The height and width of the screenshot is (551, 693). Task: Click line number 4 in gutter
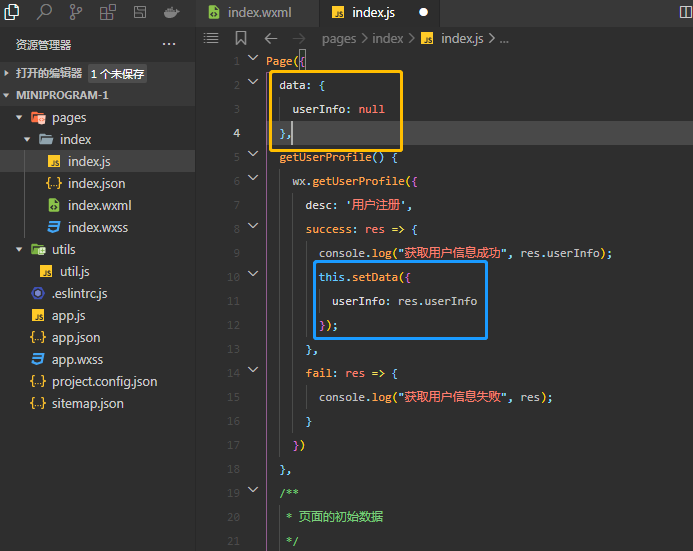(x=237, y=133)
